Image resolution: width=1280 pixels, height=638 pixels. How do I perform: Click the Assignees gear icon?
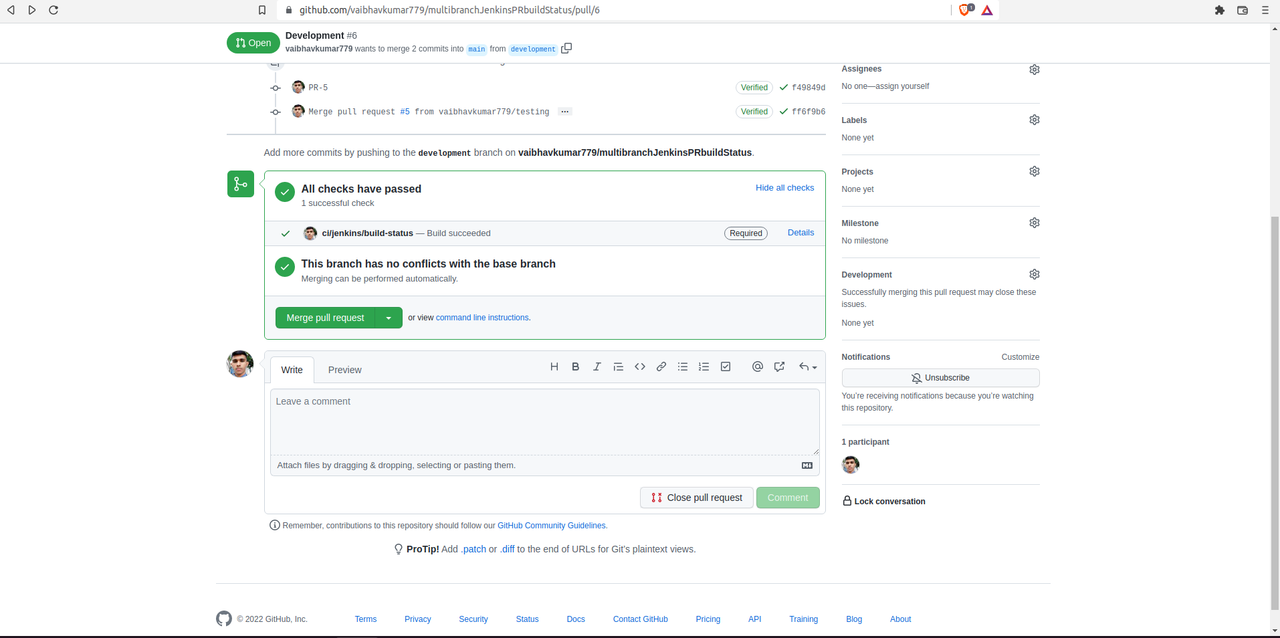click(x=1034, y=69)
